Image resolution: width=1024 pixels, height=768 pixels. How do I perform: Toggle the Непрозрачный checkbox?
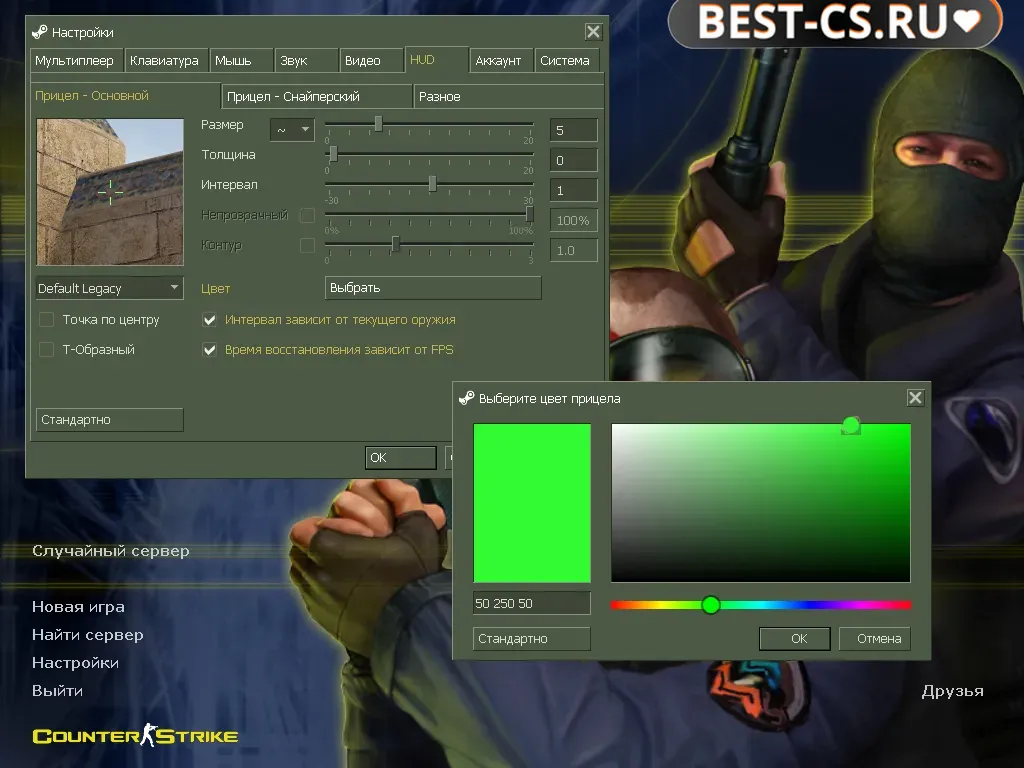coord(307,215)
